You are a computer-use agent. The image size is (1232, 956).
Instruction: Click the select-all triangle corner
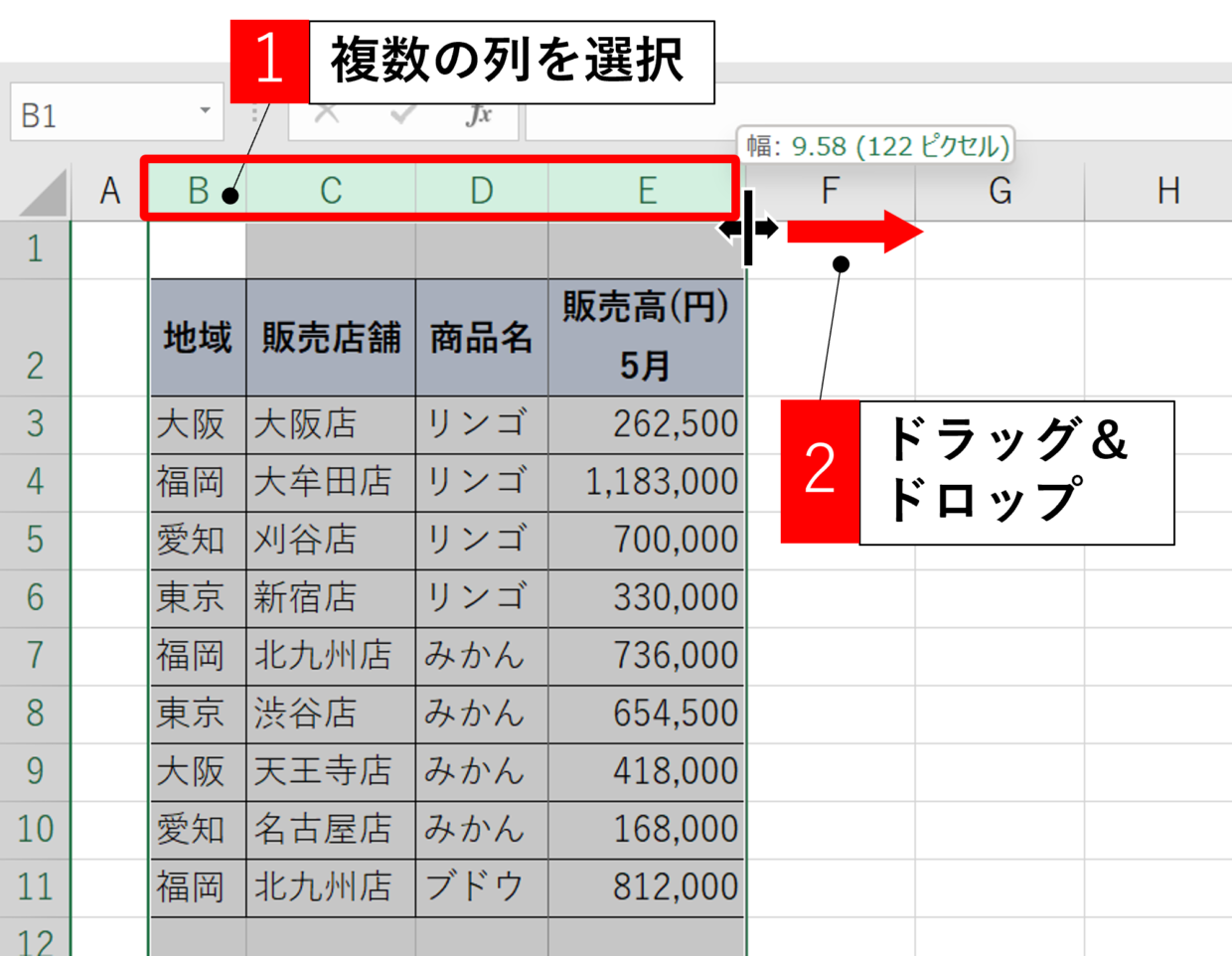tap(45, 192)
